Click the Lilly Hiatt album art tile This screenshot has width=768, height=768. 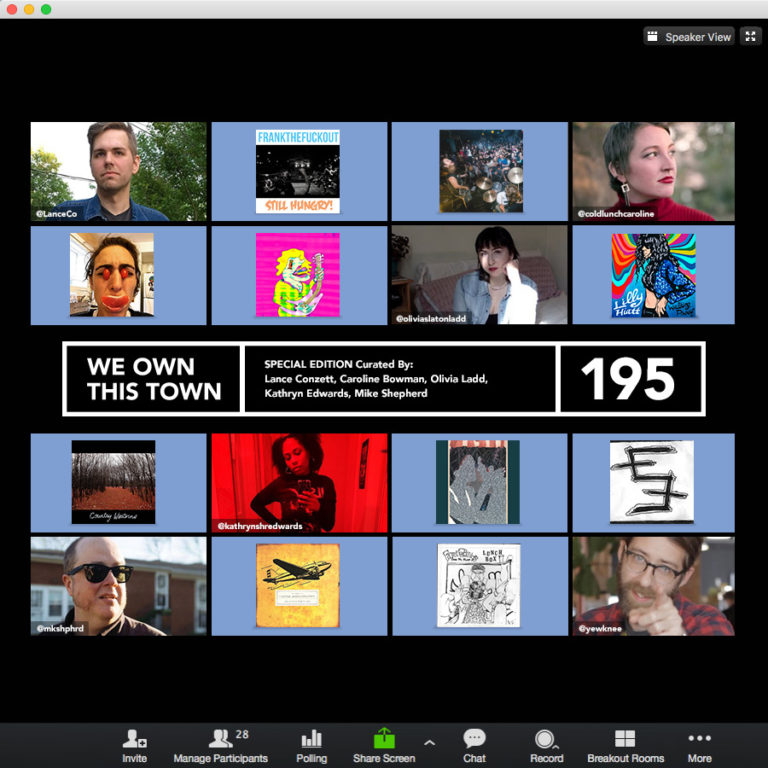(x=653, y=275)
